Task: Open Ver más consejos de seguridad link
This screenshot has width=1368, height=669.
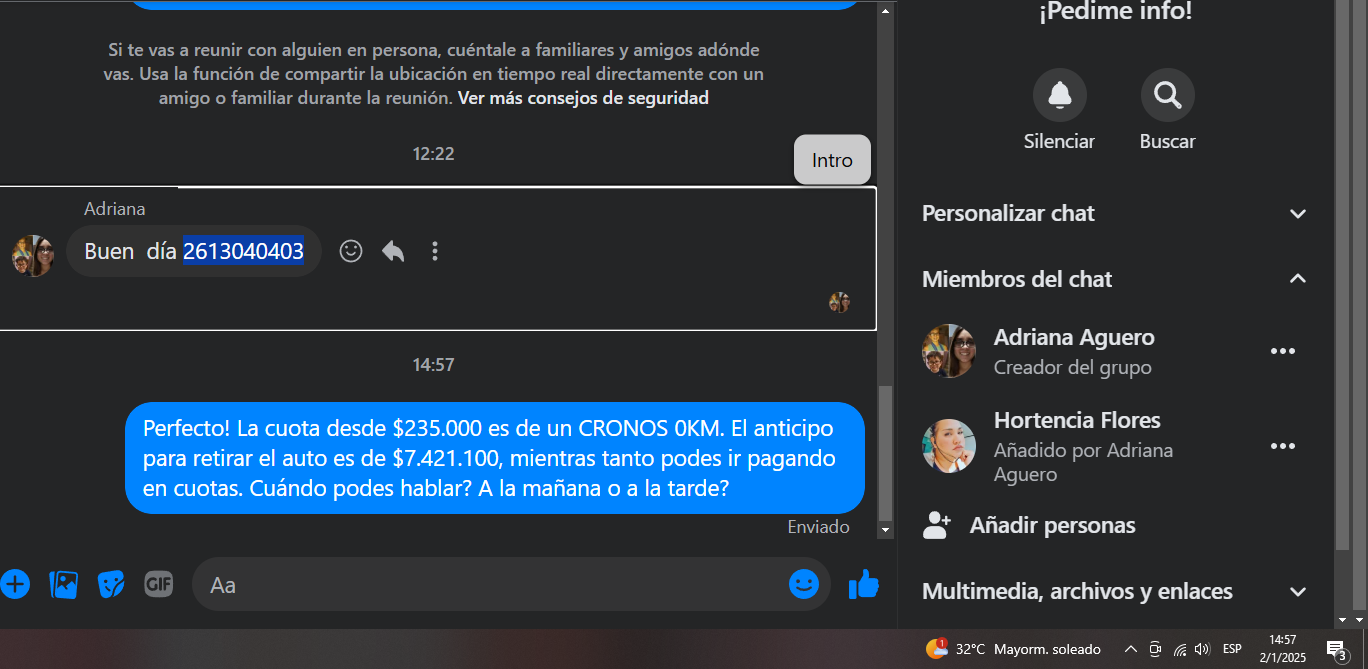Action: [x=583, y=98]
